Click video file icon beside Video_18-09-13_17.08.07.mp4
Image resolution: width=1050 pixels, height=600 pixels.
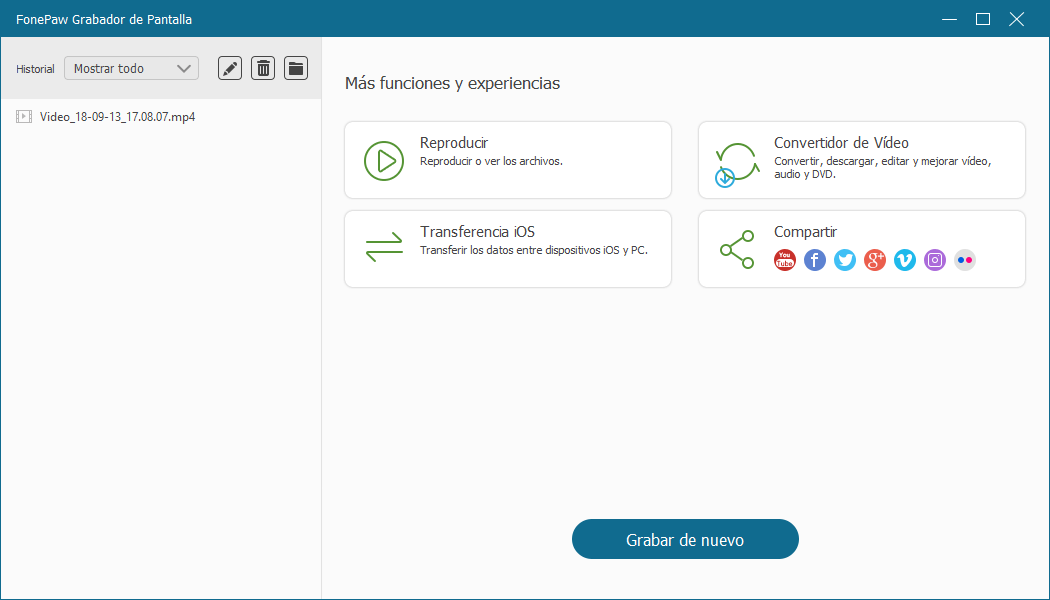(x=24, y=117)
